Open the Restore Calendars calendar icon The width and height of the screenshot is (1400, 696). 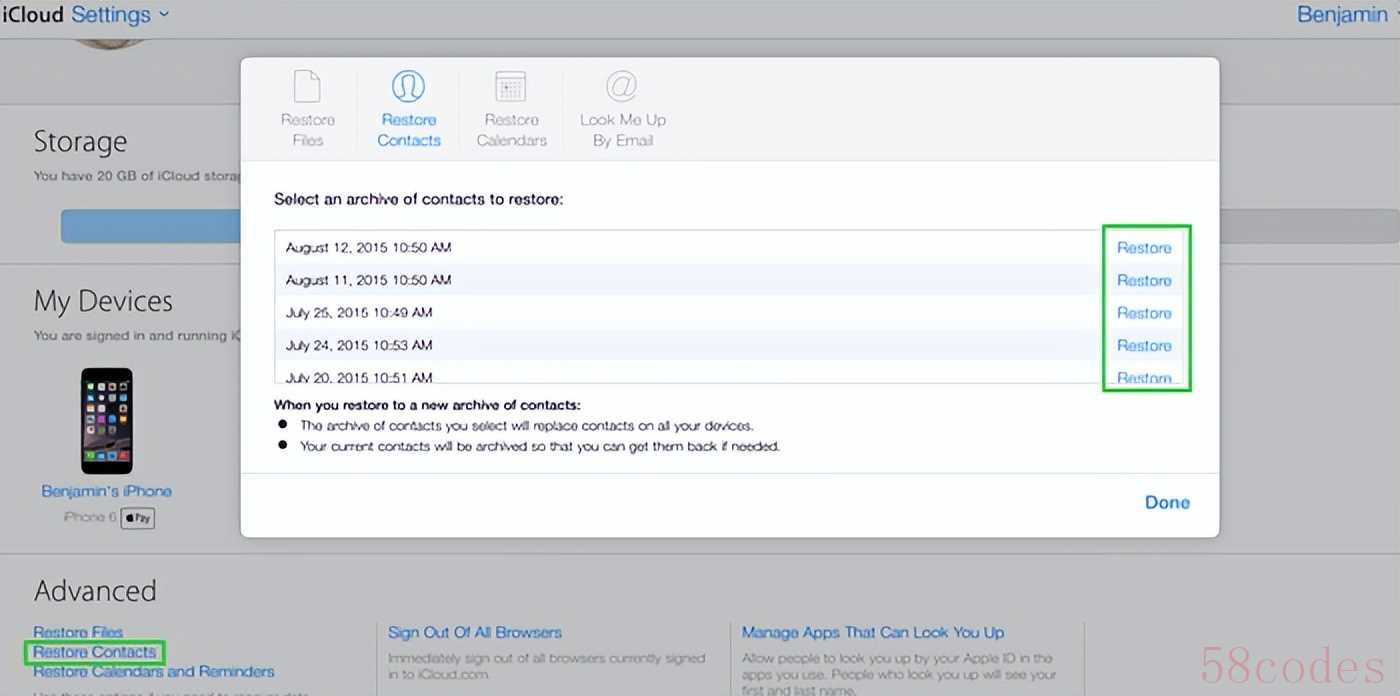pos(511,86)
